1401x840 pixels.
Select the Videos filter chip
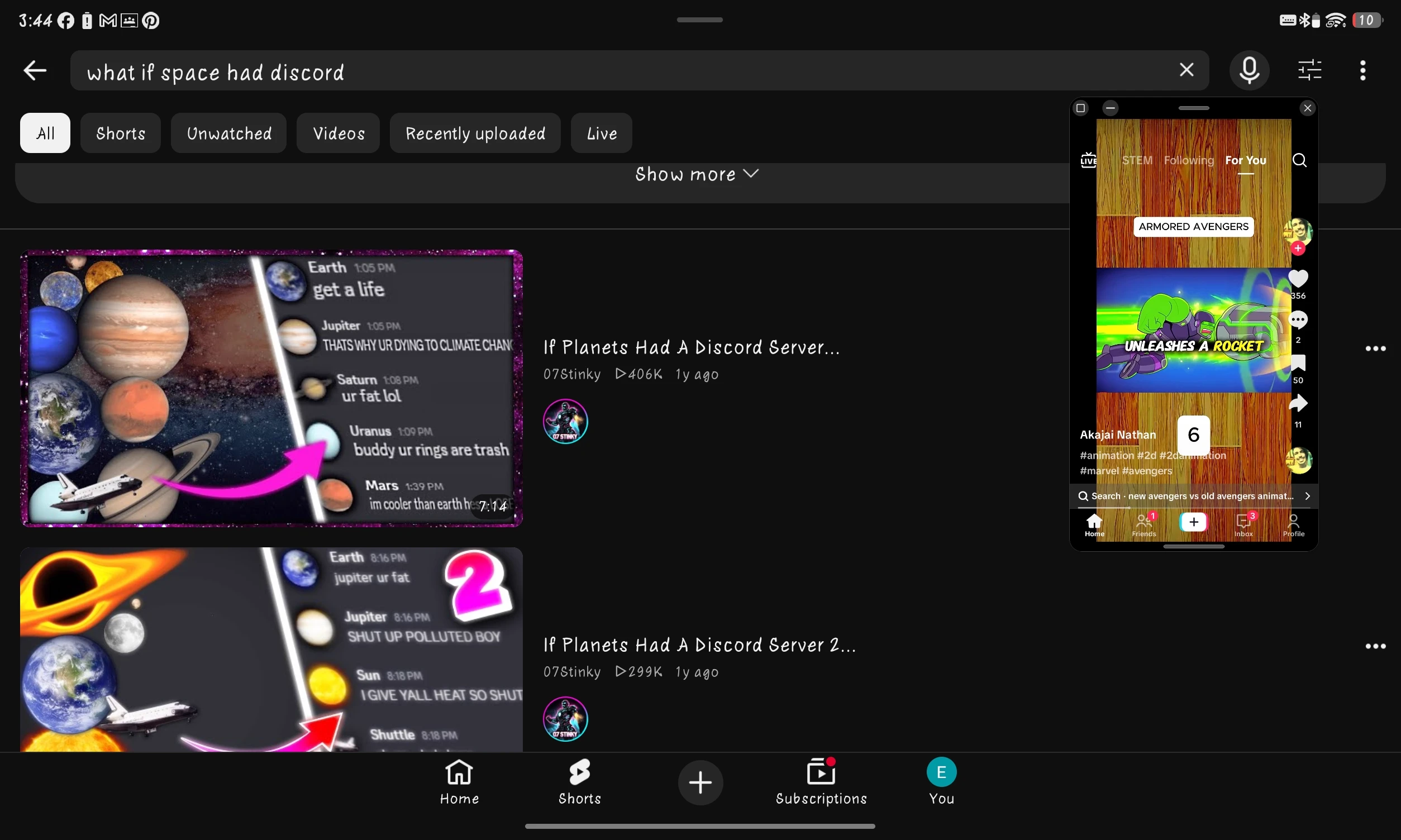339,133
